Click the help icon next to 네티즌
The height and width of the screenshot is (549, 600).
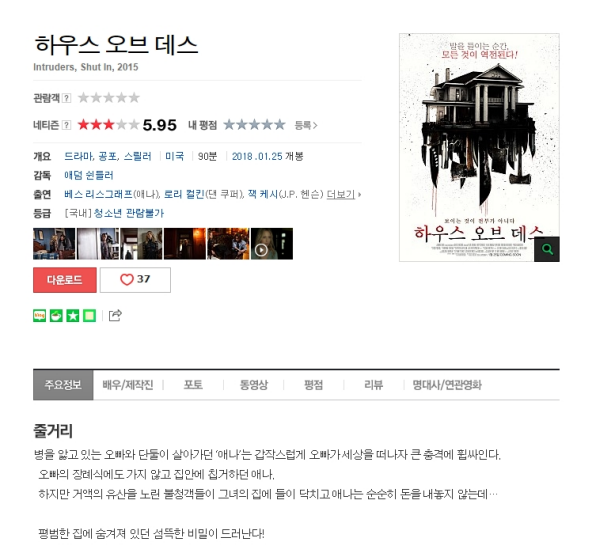click(67, 125)
